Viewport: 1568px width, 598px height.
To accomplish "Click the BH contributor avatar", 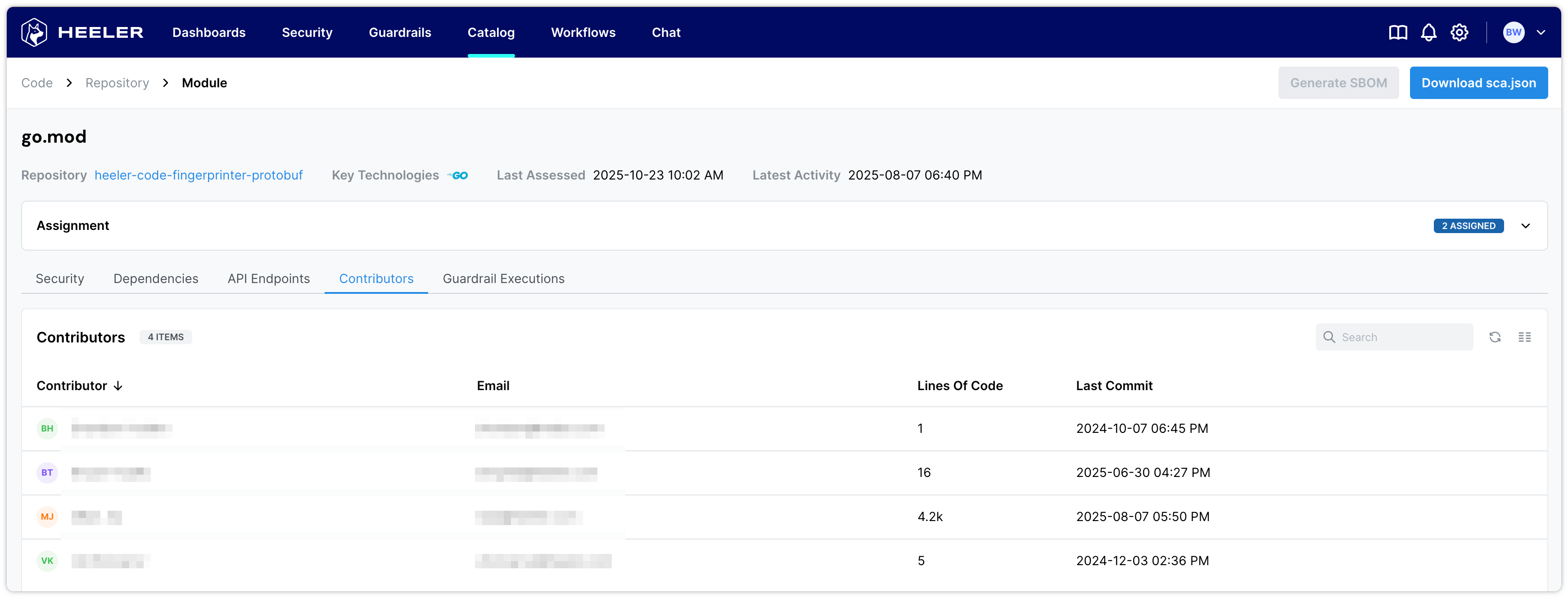I will [x=47, y=428].
